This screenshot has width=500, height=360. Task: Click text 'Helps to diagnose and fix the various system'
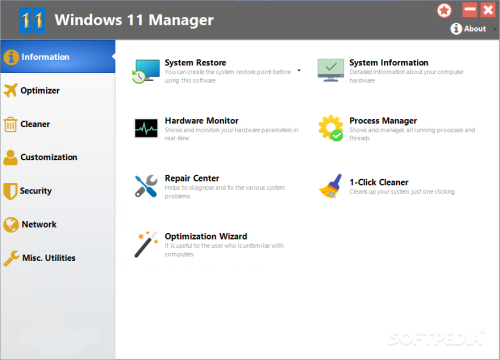pyautogui.click(x=225, y=188)
